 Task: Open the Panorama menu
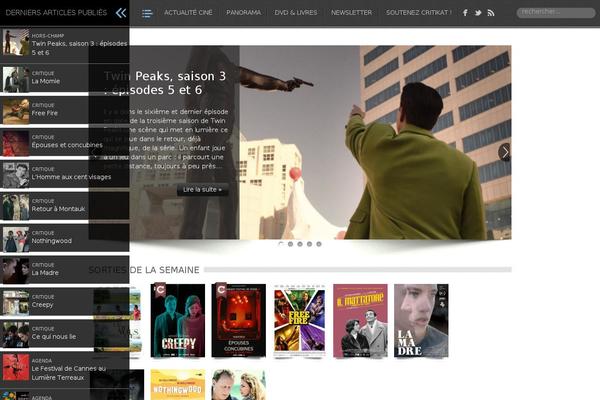coord(243,13)
